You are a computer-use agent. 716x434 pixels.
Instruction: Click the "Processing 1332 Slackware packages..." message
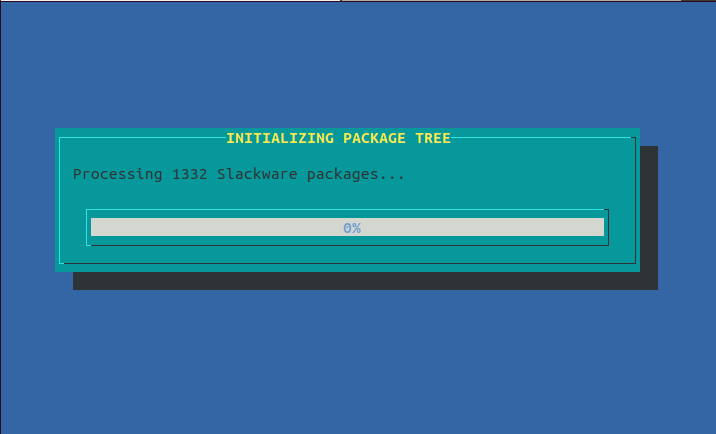(239, 174)
